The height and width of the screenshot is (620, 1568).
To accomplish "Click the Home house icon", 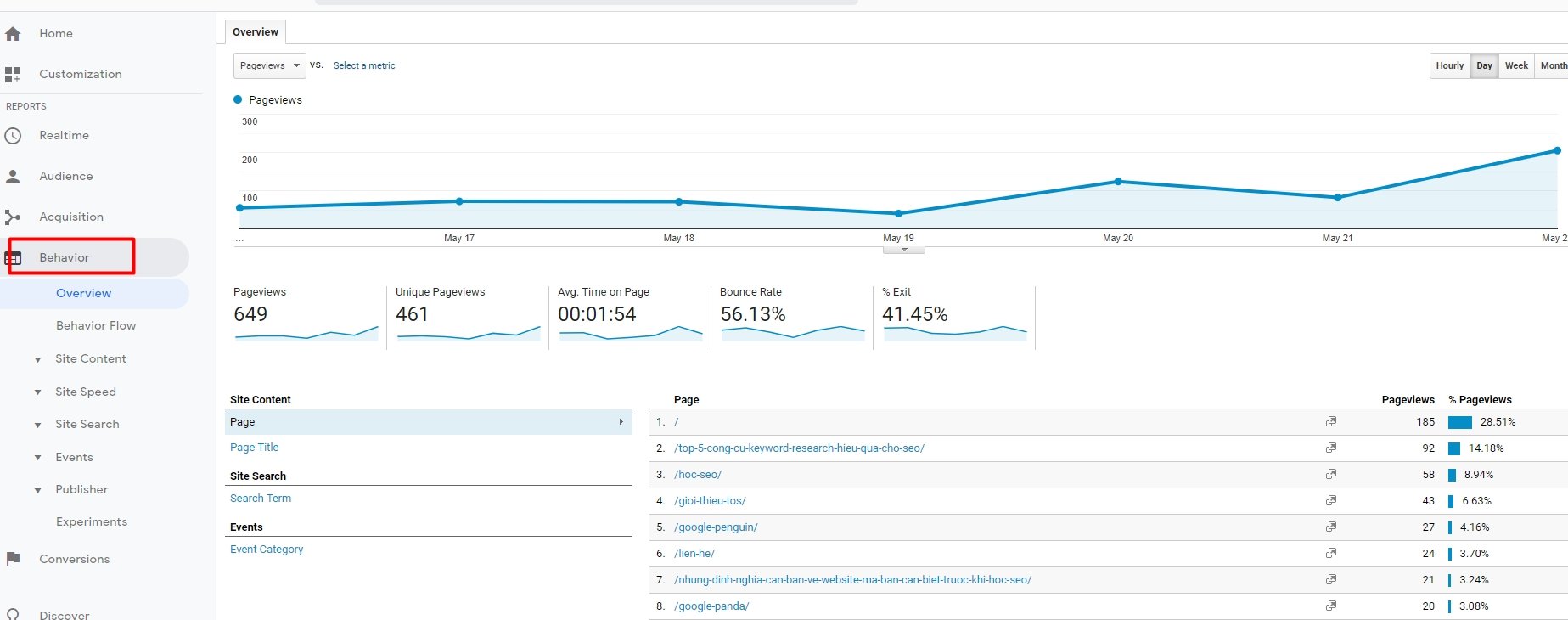I will coord(13,34).
